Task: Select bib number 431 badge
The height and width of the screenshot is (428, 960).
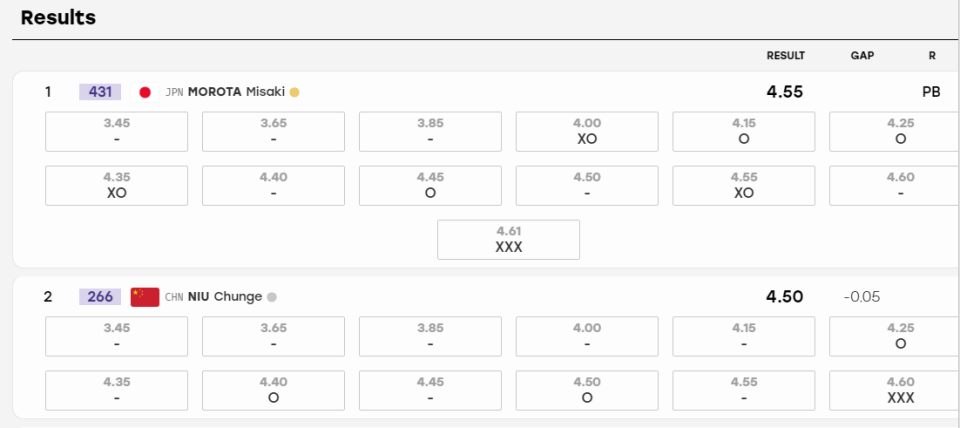Action: pyautogui.click(x=100, y=92)
